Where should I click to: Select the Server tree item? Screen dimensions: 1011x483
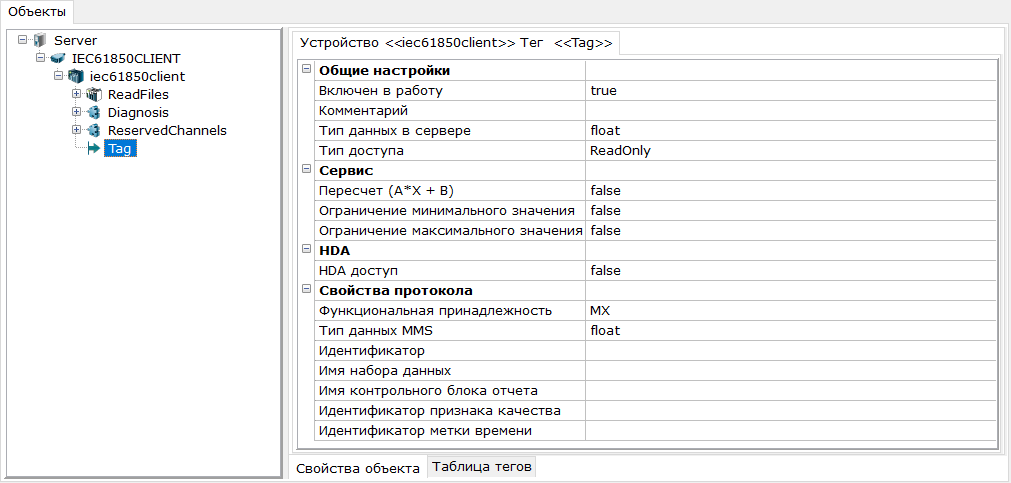click(76, 41)
